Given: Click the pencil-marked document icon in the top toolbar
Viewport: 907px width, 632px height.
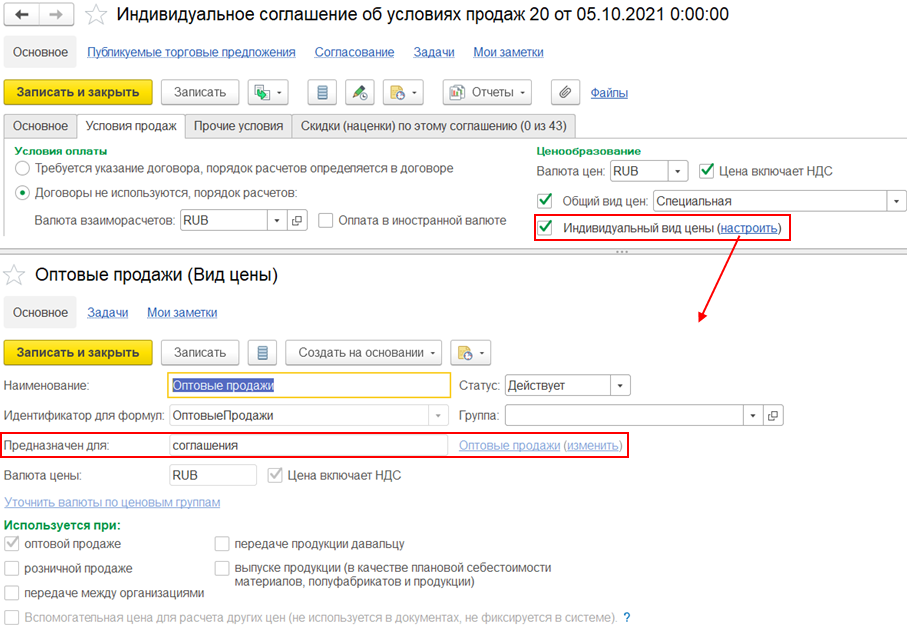Looking at the screenshot, I should click(360, 92).
